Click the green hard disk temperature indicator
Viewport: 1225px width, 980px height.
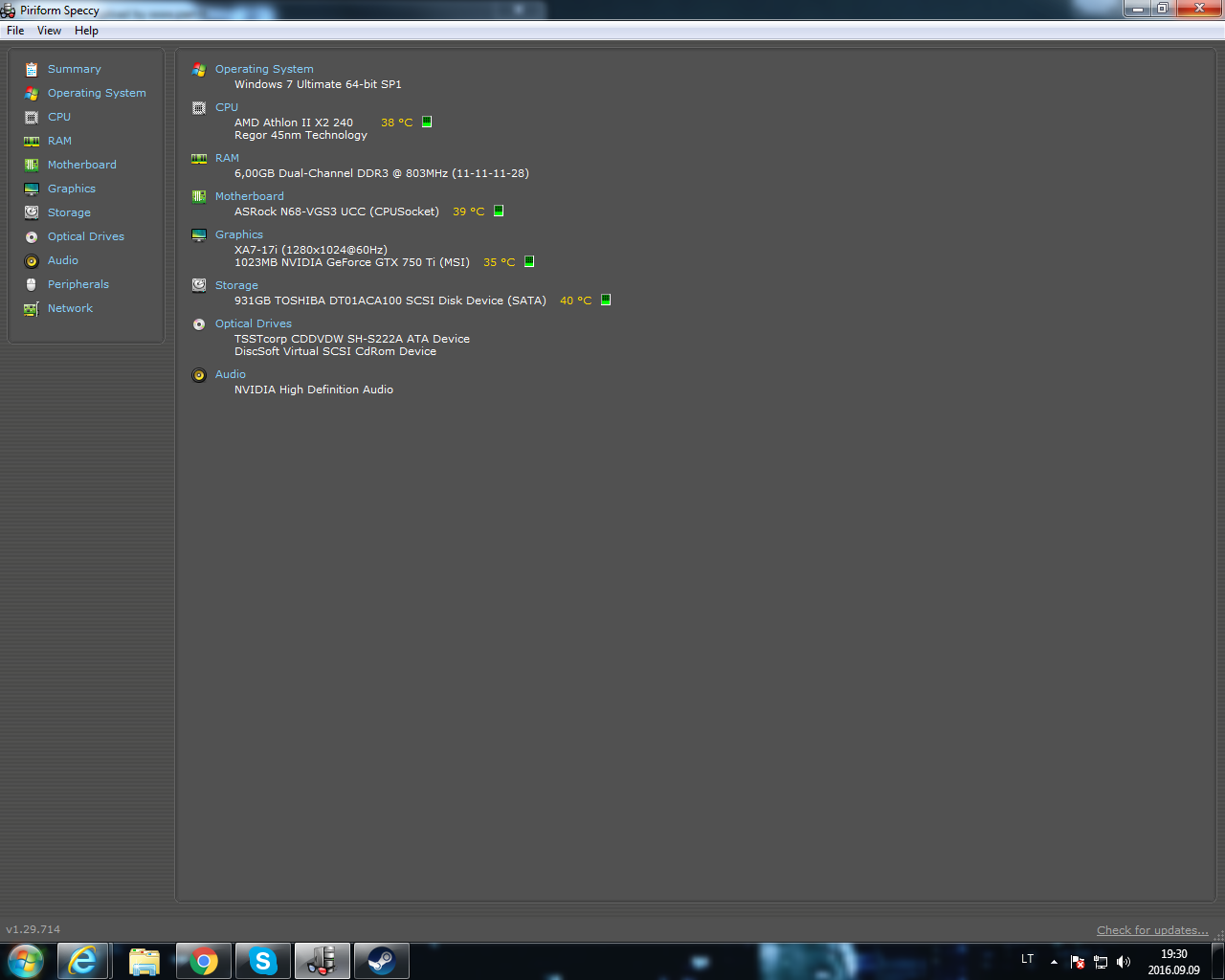606,300
